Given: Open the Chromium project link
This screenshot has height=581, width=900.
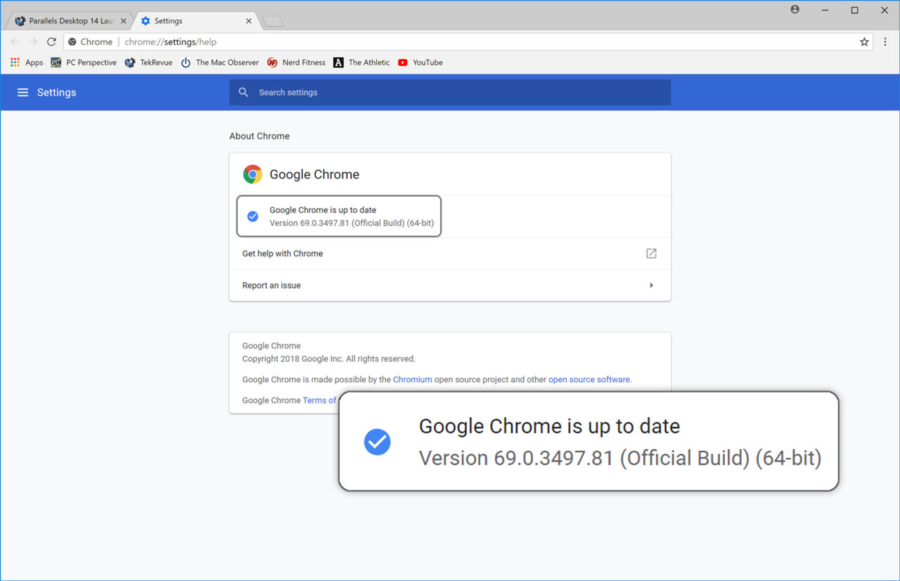Looking at the screenshot, I should [412, 380].
